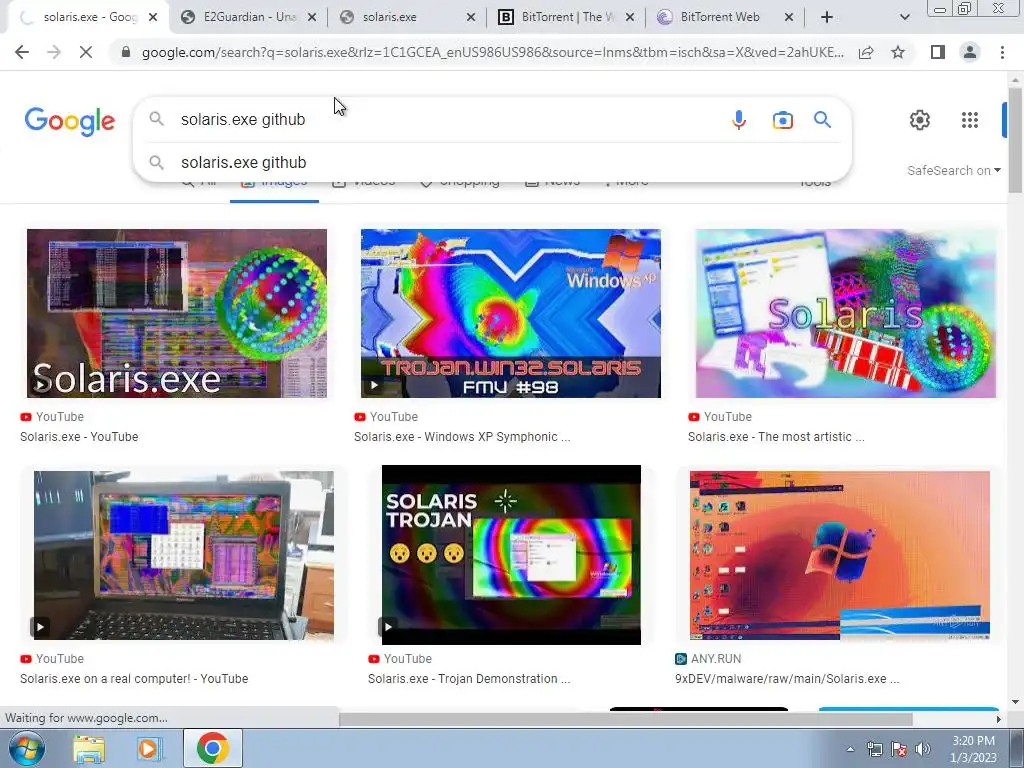This screenshot has width=1024, height=768.
Task: Search by voice with microphone
Action: [739, 120]
